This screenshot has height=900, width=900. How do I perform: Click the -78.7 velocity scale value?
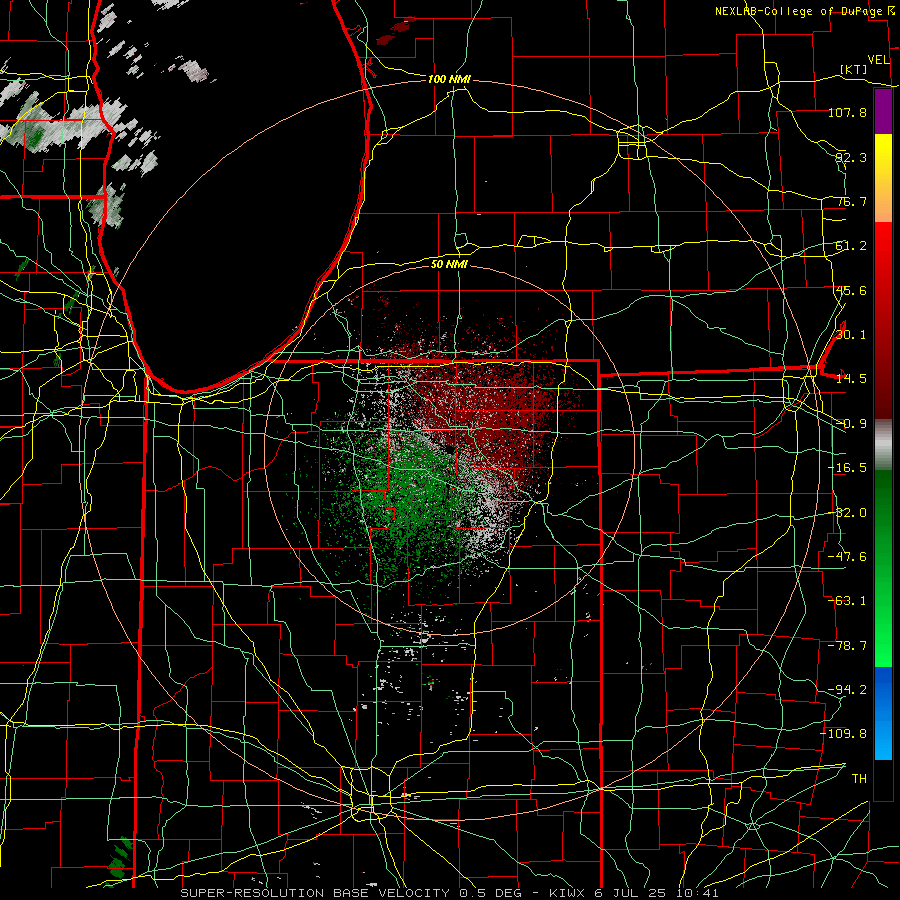pos(847,646)
